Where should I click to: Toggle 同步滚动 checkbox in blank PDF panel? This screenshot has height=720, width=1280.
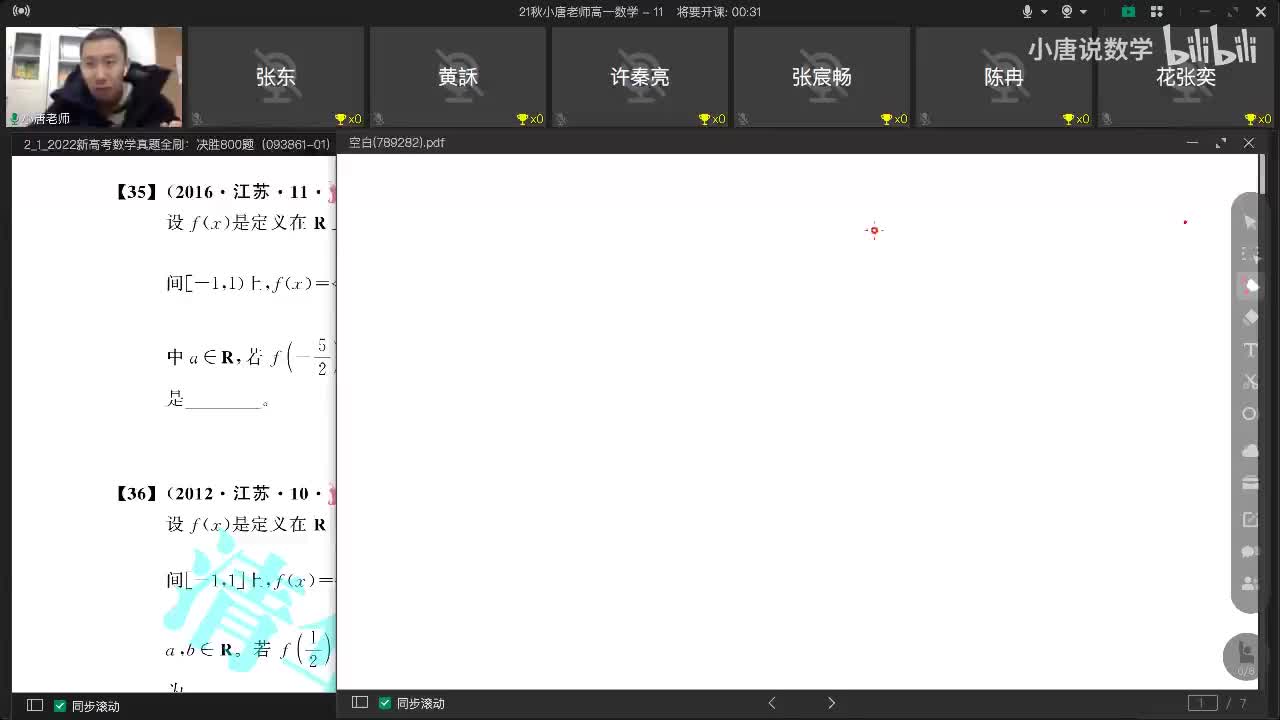385,703
